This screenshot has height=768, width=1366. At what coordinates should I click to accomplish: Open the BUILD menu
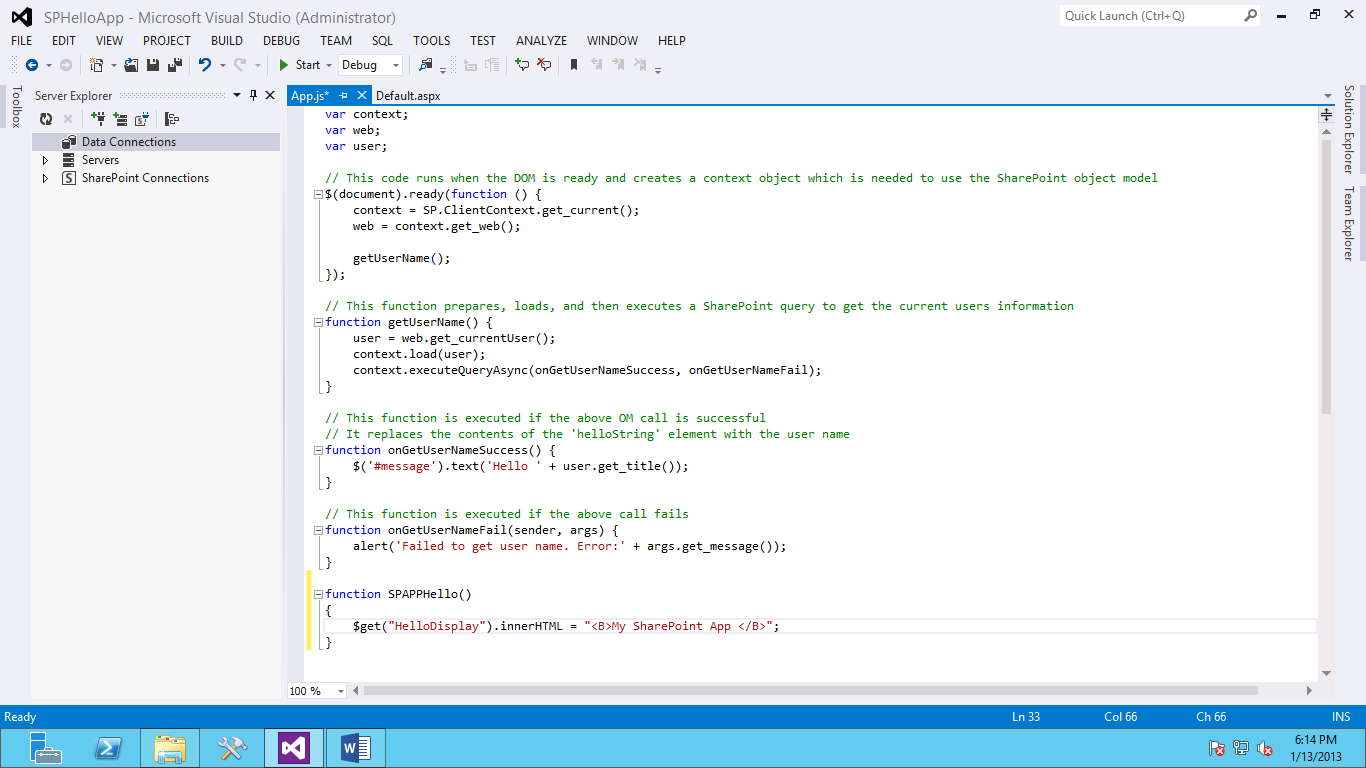227,41
